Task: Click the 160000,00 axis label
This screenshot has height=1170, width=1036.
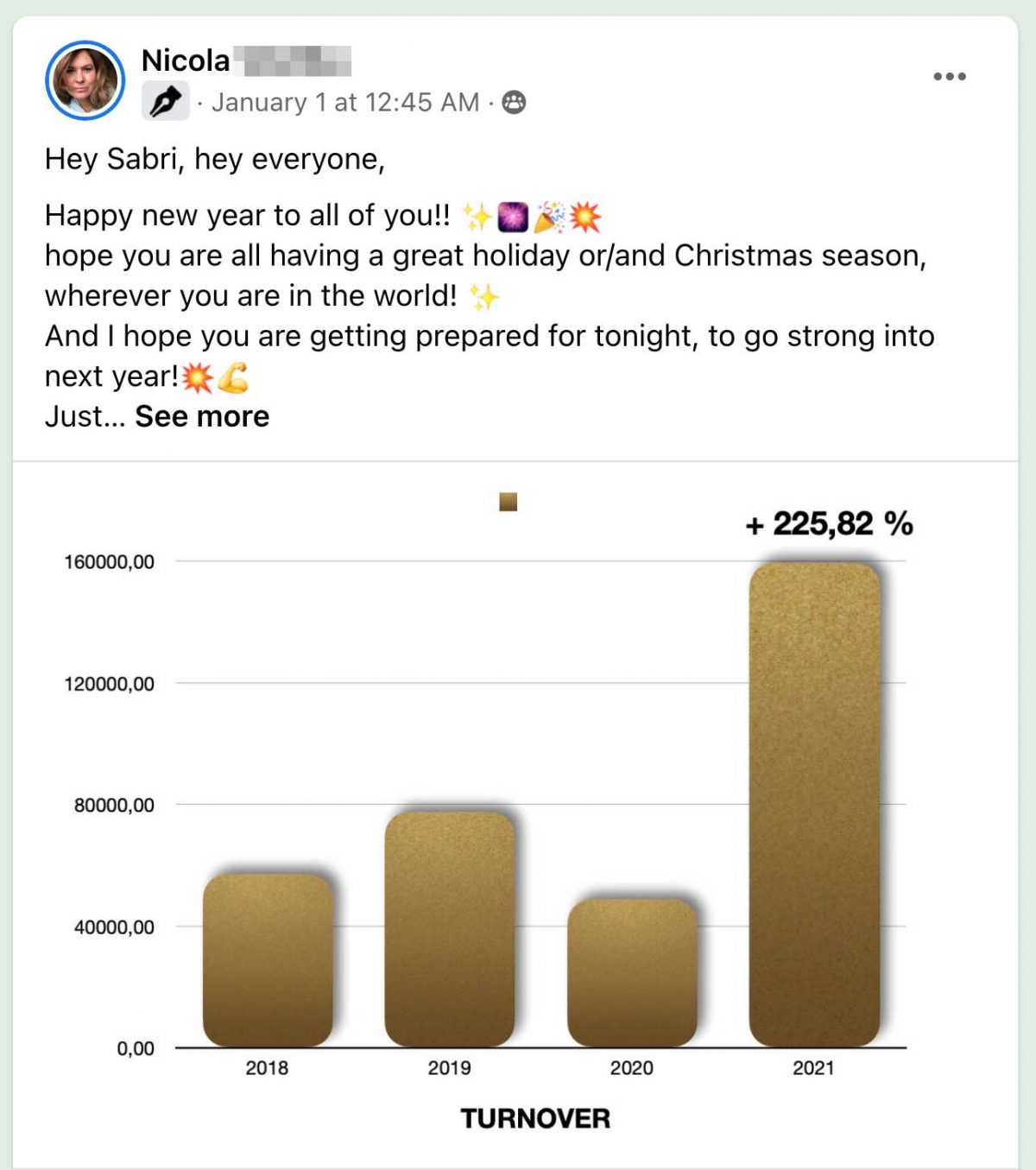Action: pyautogui.click(x=110, y=562)
